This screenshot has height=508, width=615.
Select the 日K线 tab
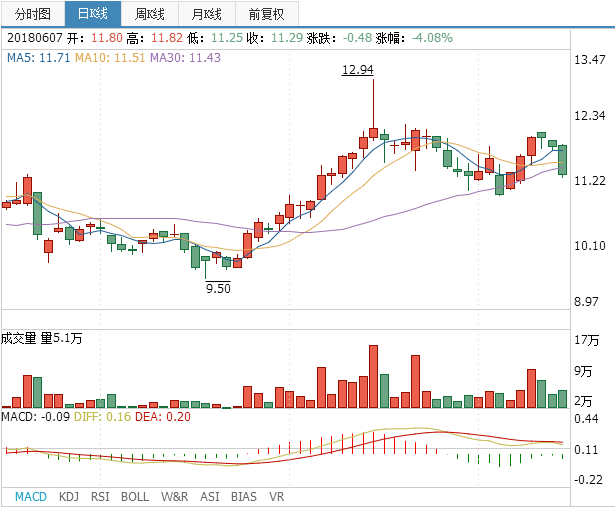tap(93, 14)
